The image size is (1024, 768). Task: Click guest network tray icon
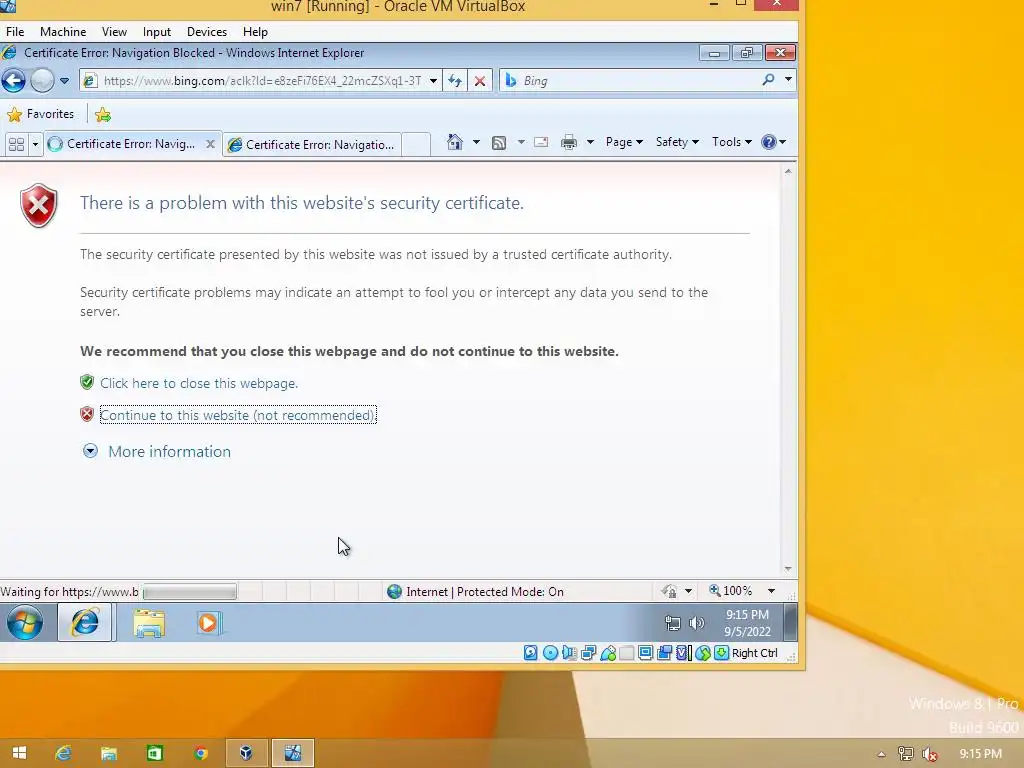pyautogui.click(x=673, y=624)
